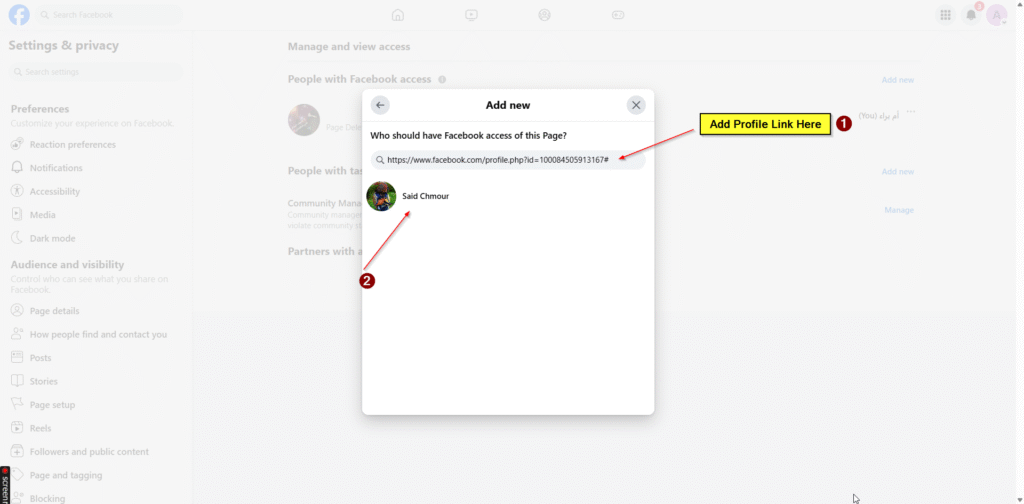Image resolution: width=1024 pixels, height=504 pixels.
Task: Click the Manage link for Community Manager
Action: [899, 210]
